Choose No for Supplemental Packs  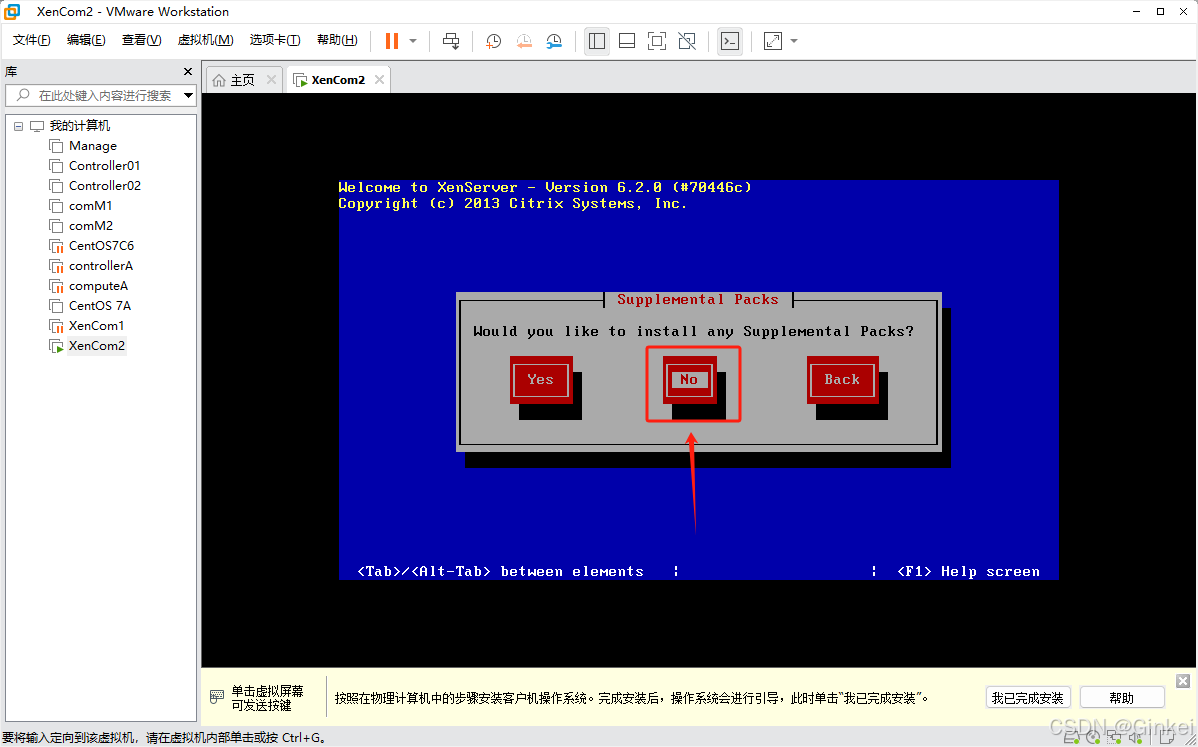click(688, 380)
